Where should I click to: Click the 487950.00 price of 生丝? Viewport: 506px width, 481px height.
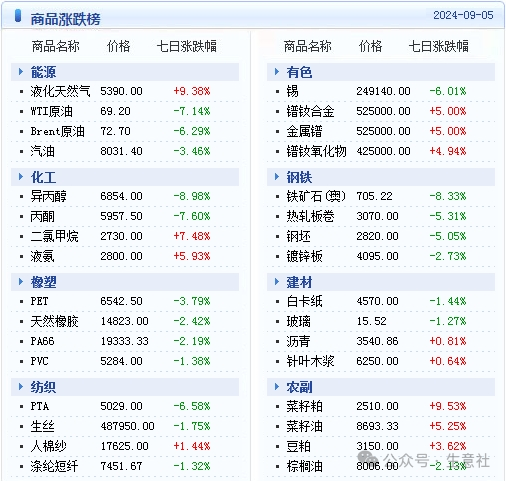[x=127, y=426]
